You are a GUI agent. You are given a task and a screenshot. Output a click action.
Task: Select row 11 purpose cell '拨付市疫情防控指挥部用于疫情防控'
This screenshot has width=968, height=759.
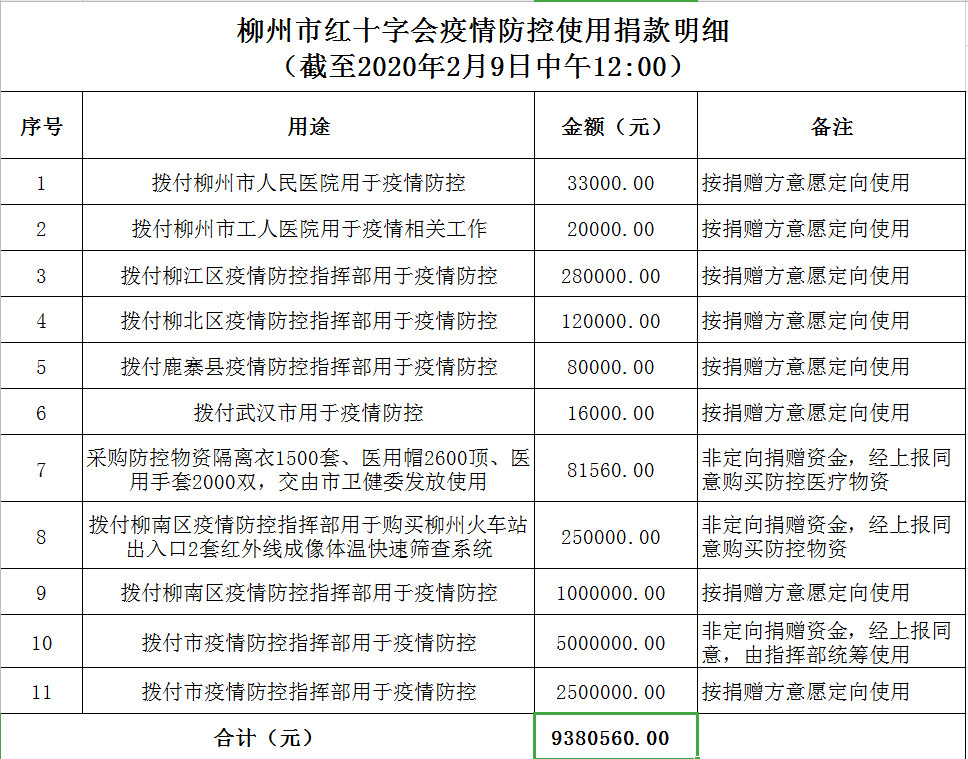click(x=309, y=690)
